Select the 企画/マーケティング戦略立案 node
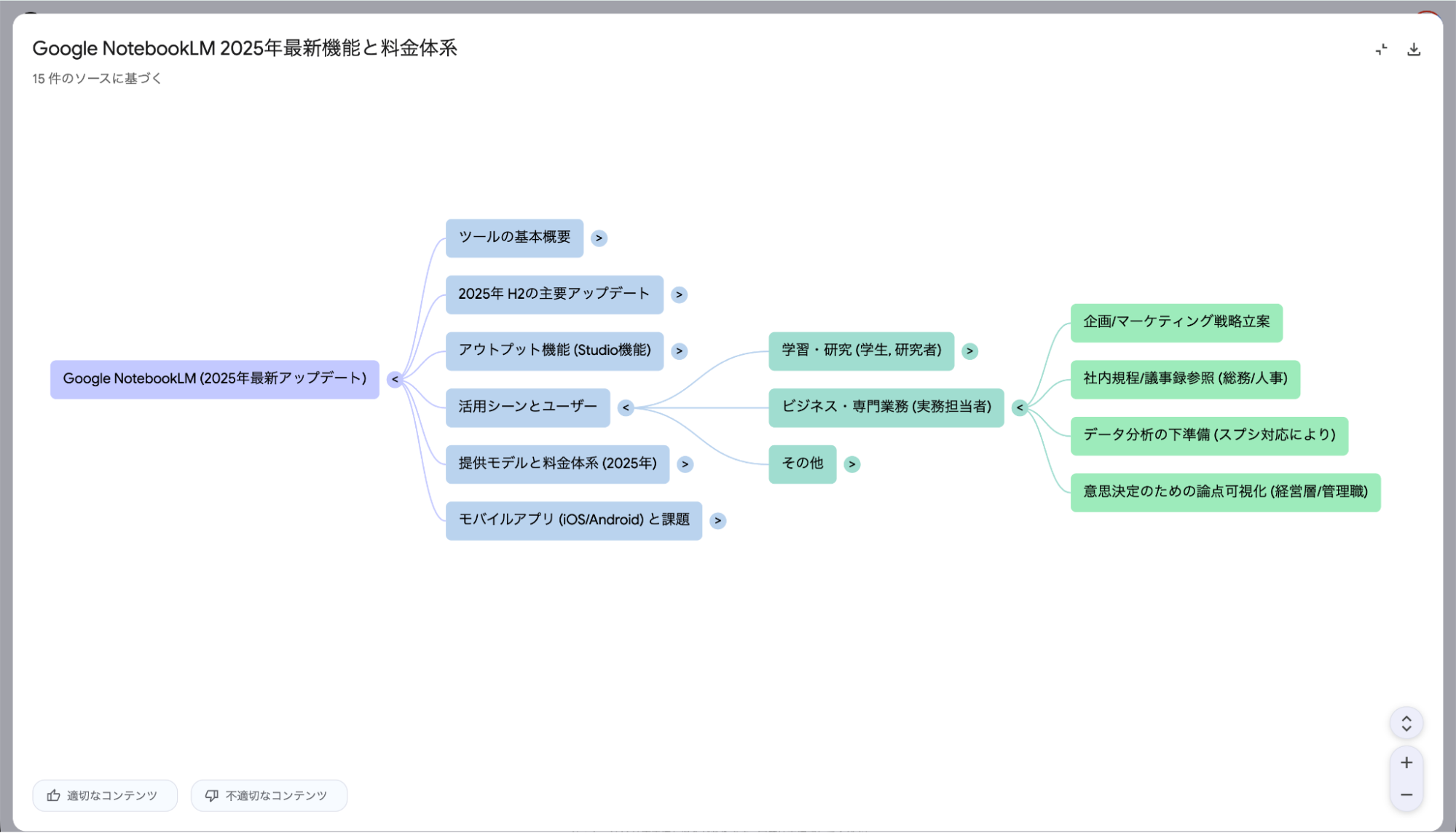Screen dimensions: 1456x833 coord(1177,323)
